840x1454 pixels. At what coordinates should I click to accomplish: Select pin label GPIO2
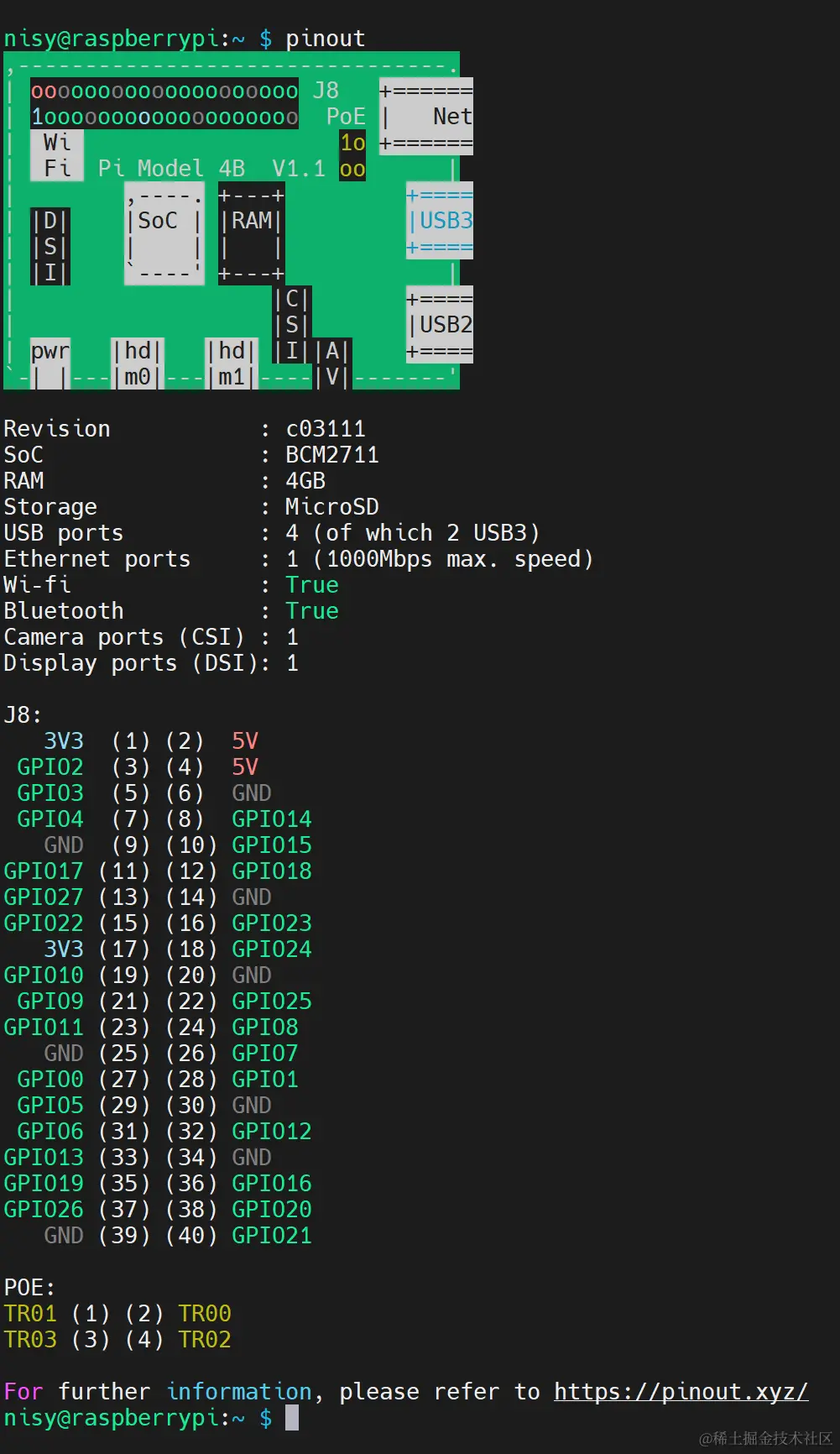[x=50, y=767]
